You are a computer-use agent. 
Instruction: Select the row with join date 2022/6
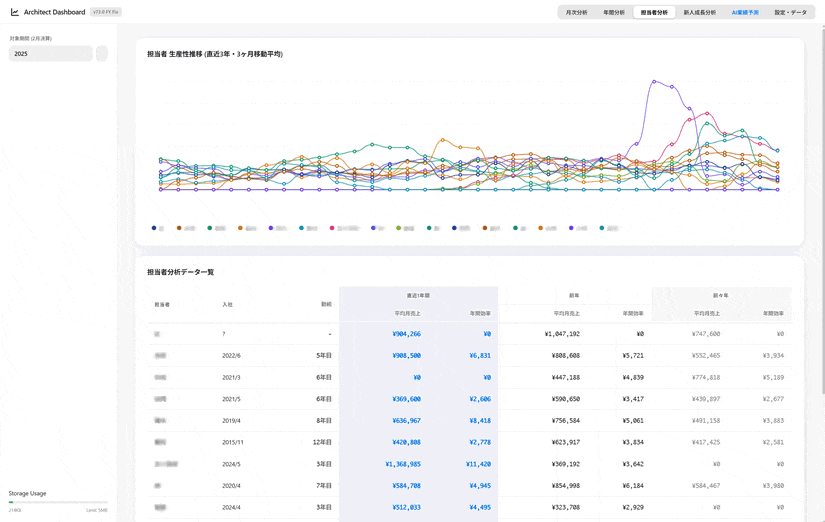point(470,356)
